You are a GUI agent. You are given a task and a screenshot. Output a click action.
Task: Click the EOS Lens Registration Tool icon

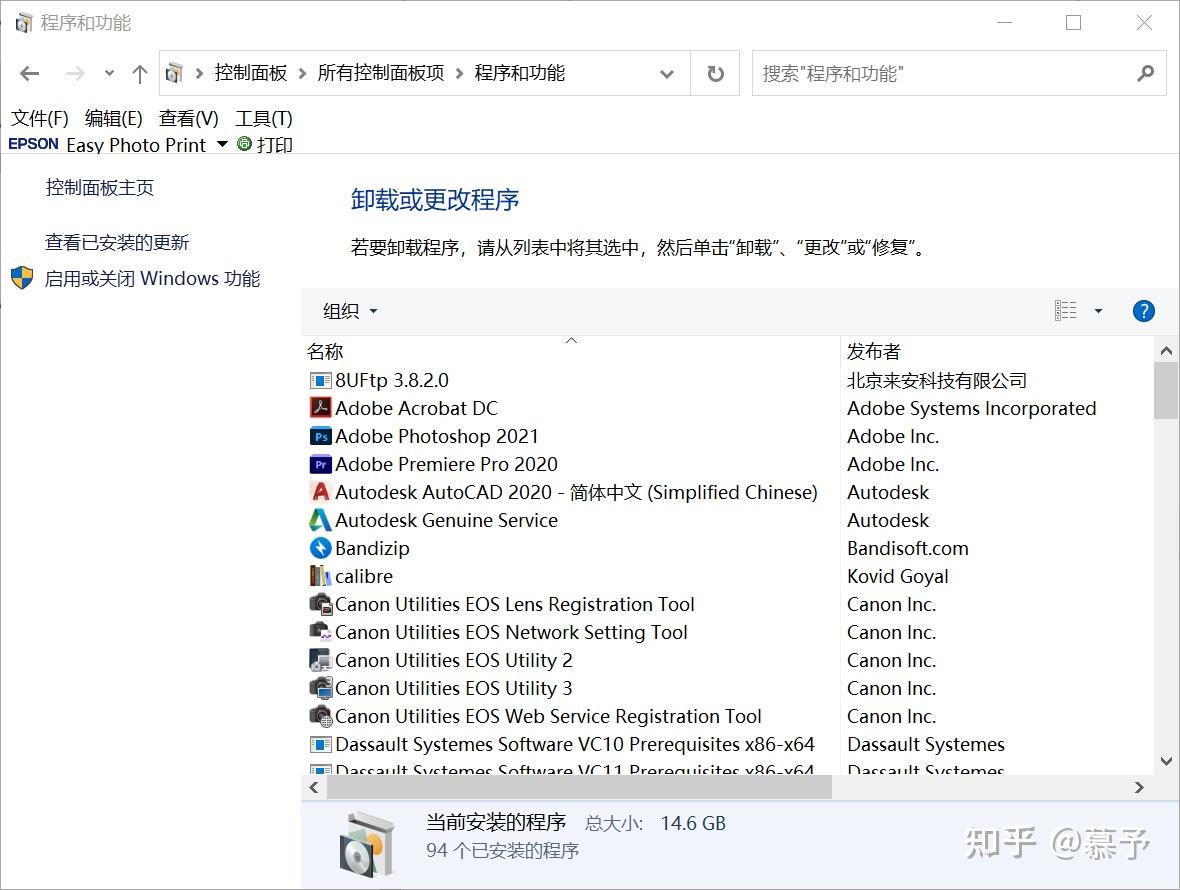coord(321,604)
